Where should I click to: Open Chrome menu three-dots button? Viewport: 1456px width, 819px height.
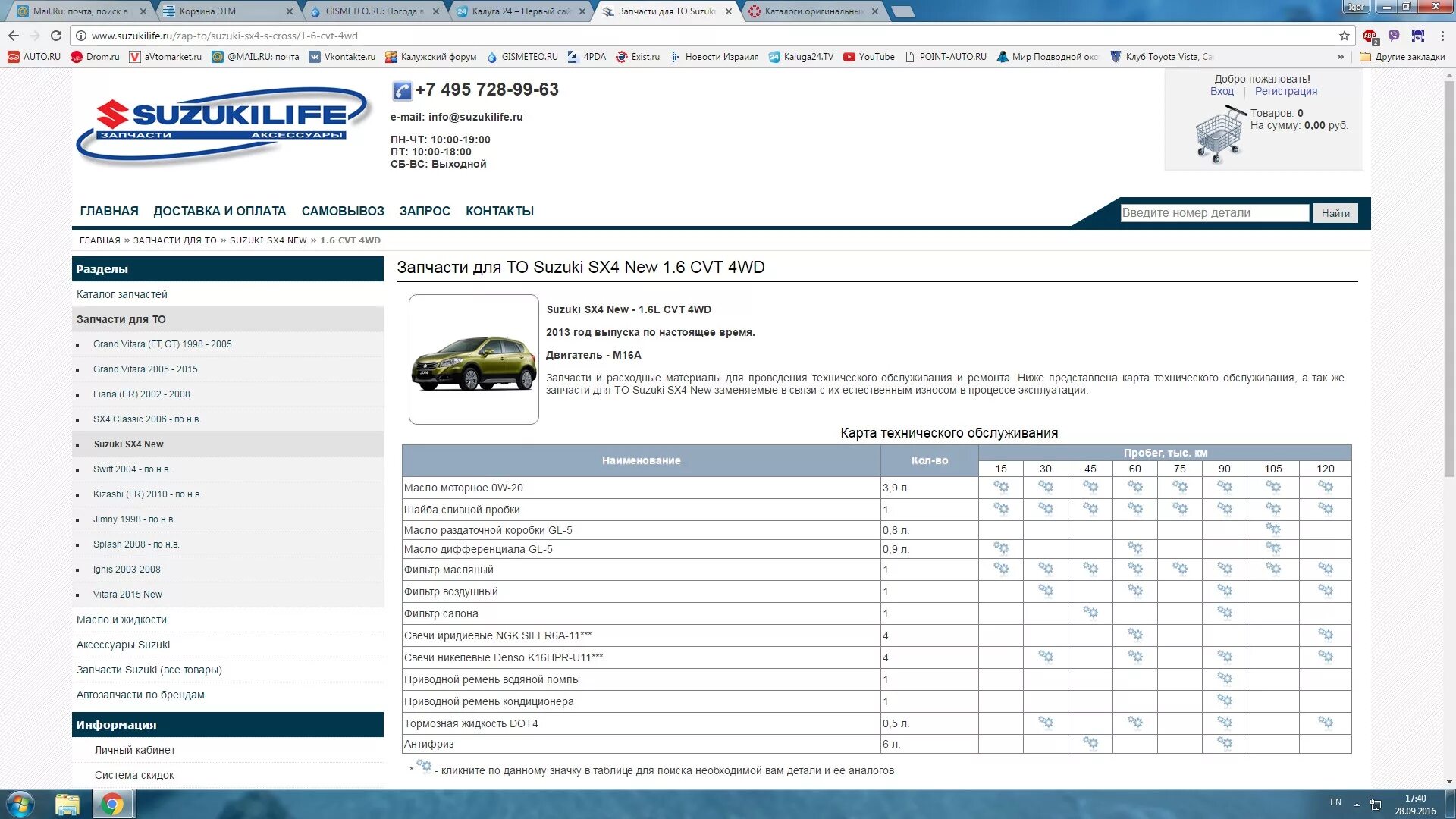tap(1442, 36)
